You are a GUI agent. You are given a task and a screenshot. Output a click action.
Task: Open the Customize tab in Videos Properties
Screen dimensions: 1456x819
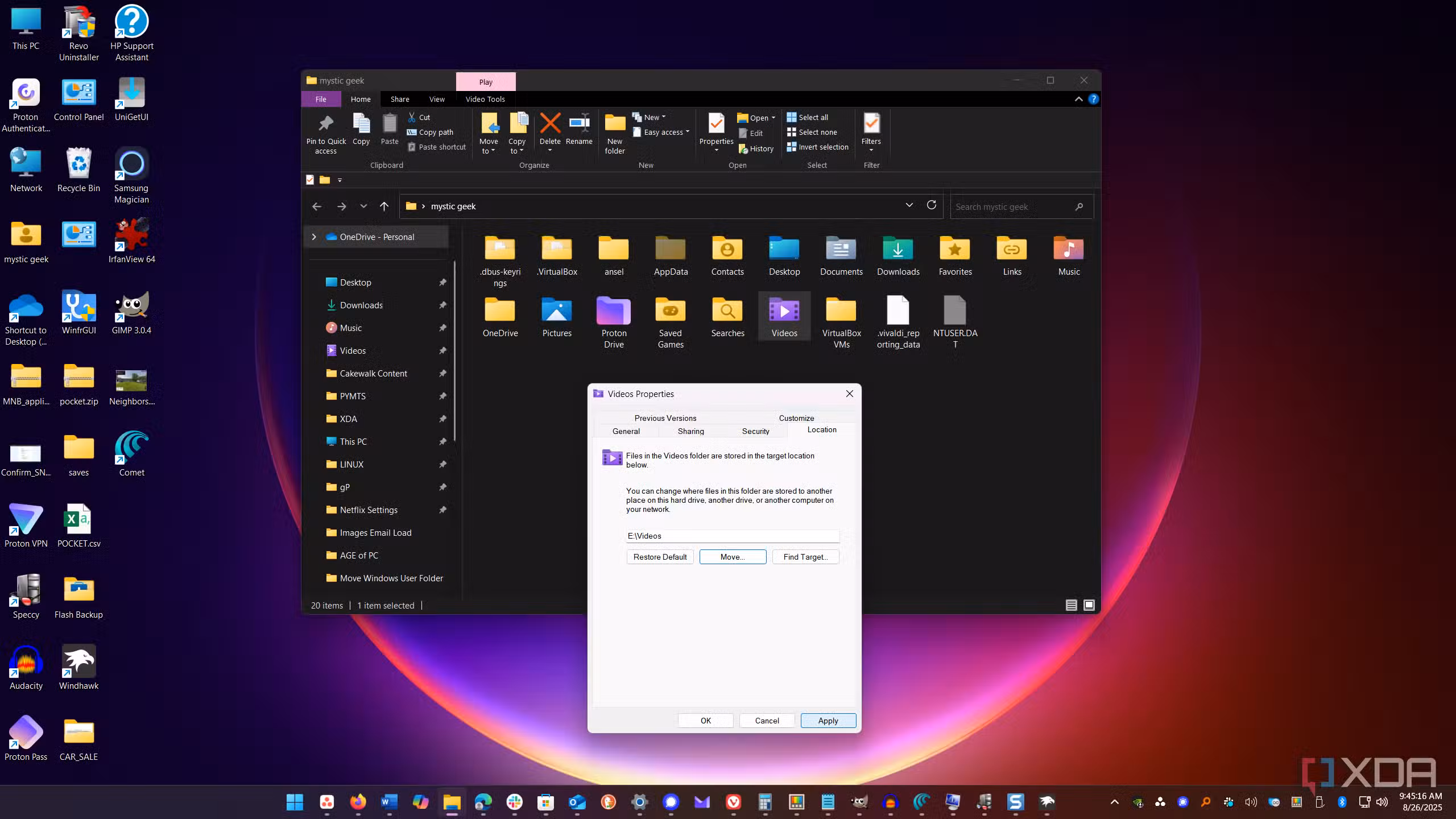[796, 418]
